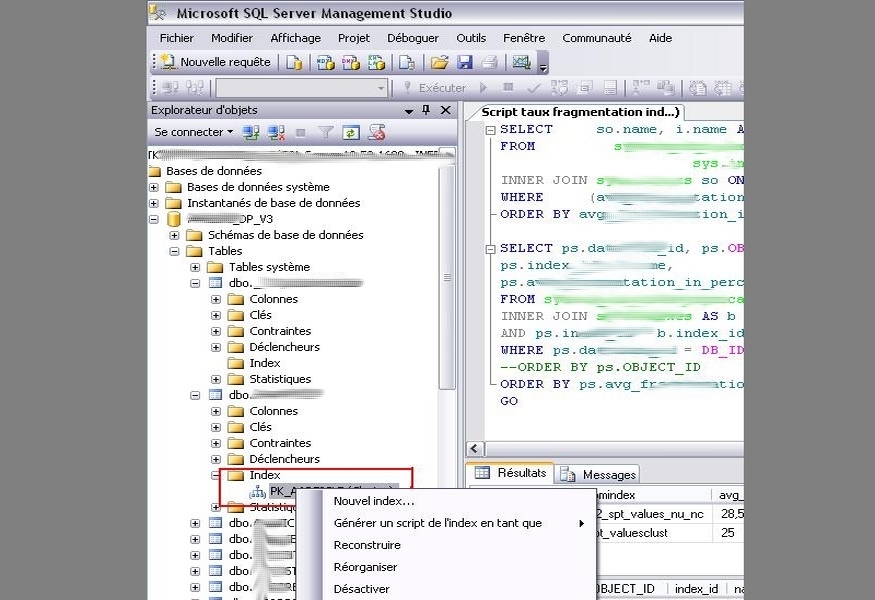Open the Activity Monitor toolbar icon

click(521, 62)
